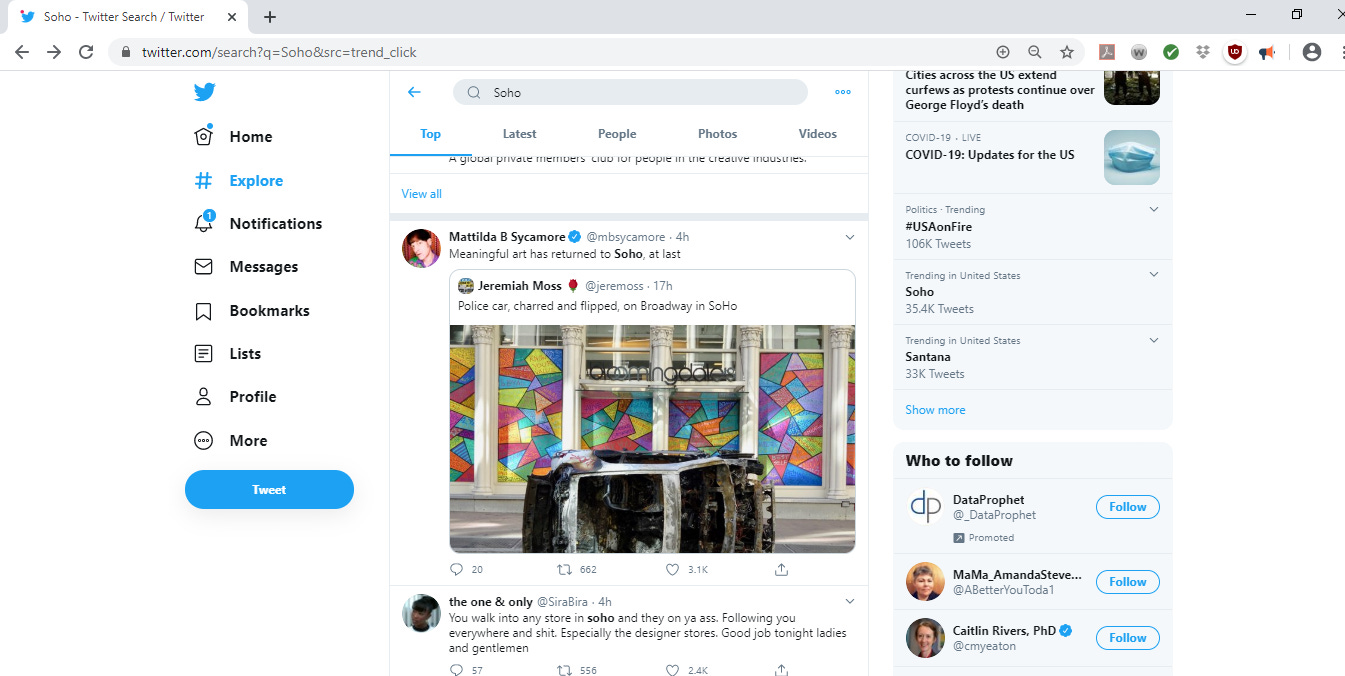Click the @mbsycamore handle
This screenshot has height=676, width=1345.
(x=626, y=237)
